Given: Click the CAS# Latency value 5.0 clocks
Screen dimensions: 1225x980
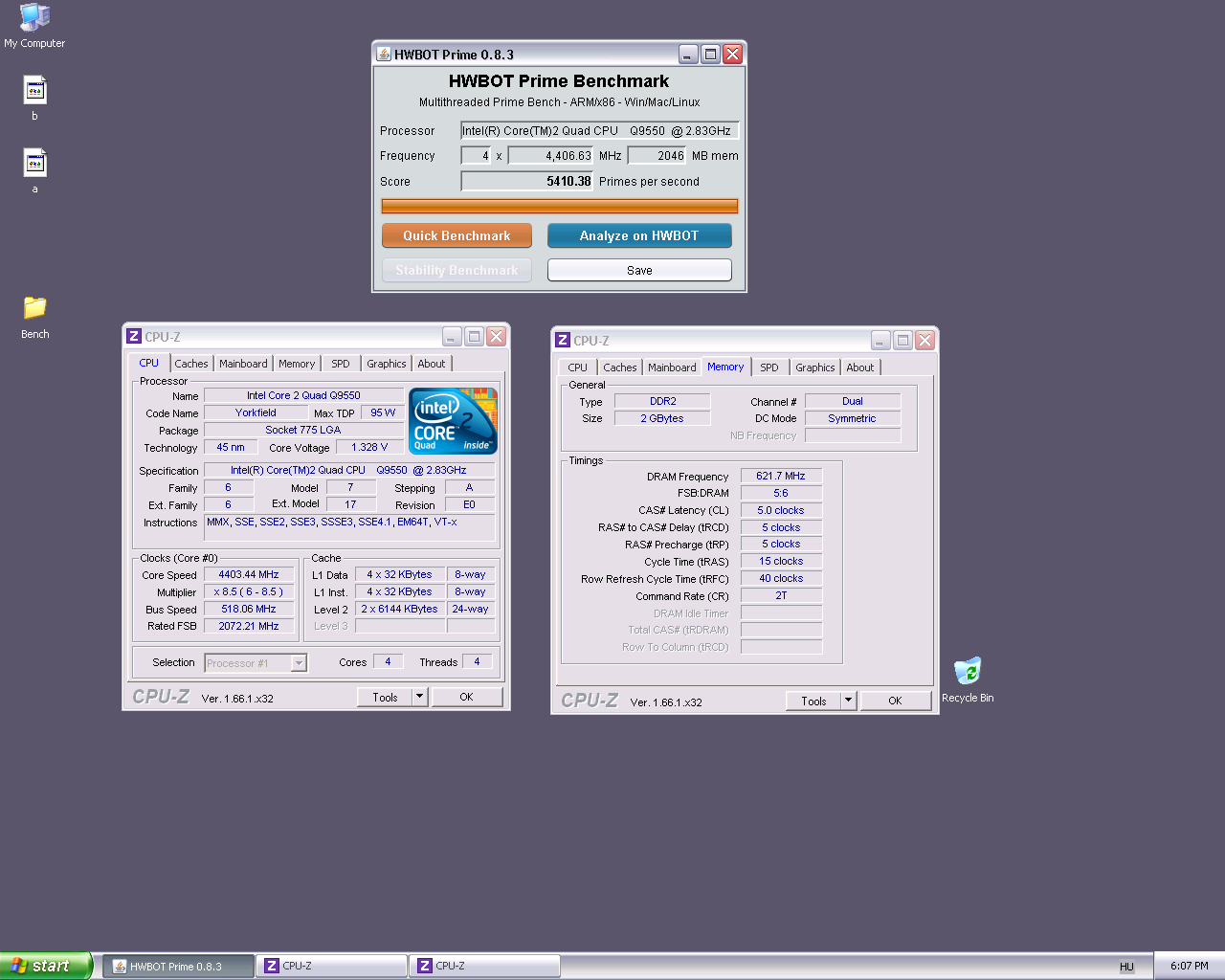Looking at the screenshot, I should coord(781,511).
